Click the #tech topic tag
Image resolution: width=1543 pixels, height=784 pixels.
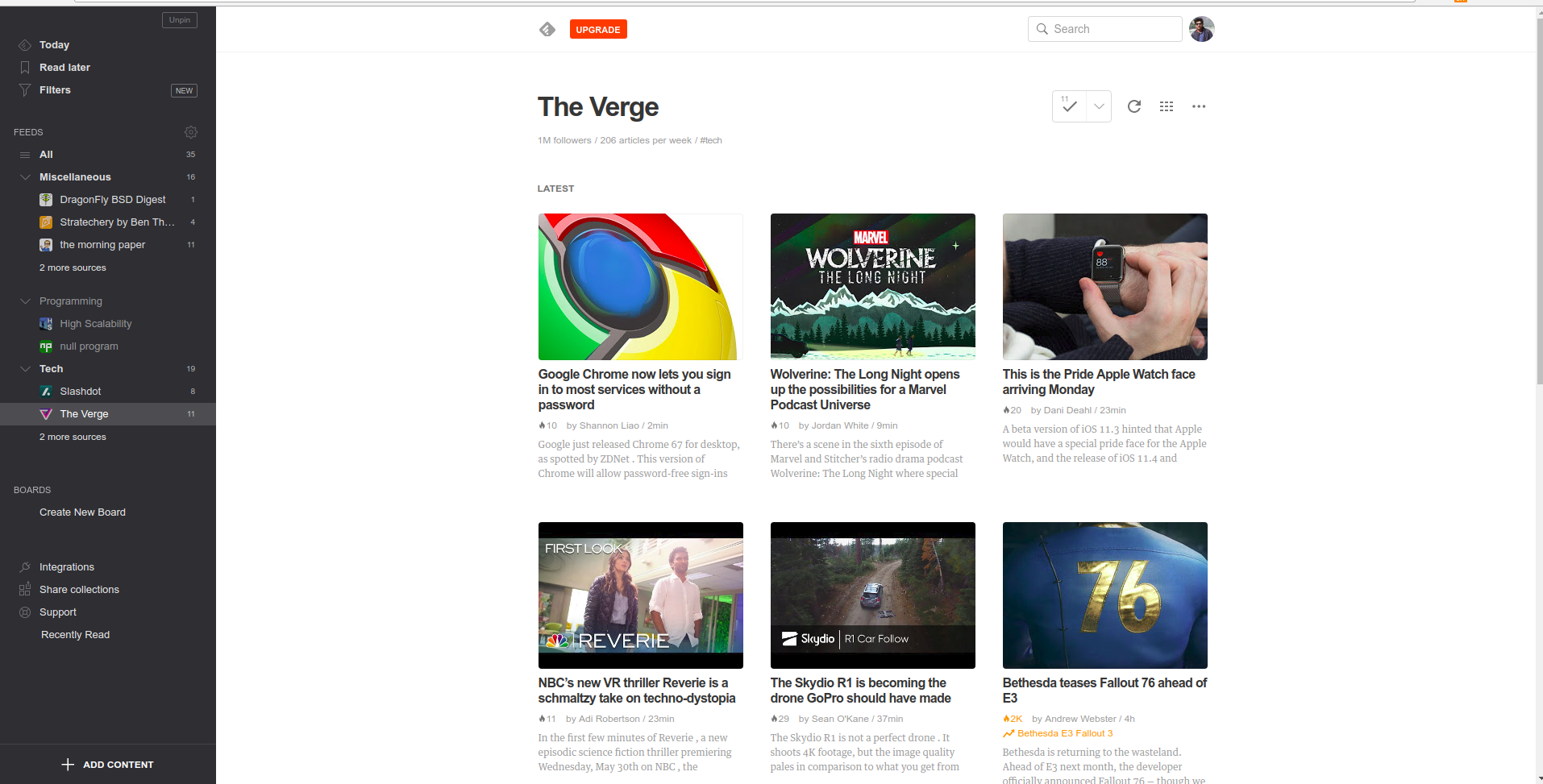711,140
